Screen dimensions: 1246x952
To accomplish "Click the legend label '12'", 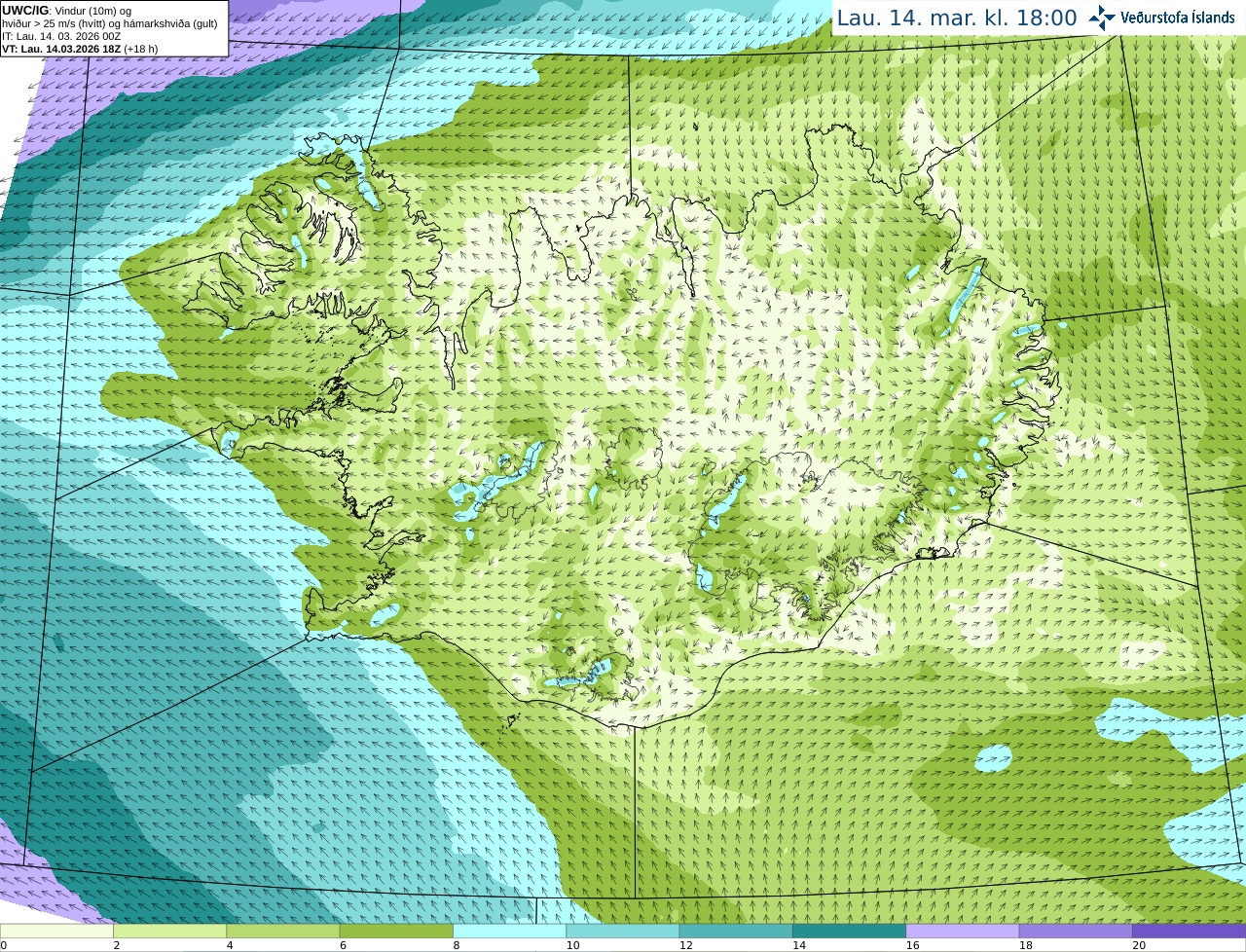I will click(685, 945).
